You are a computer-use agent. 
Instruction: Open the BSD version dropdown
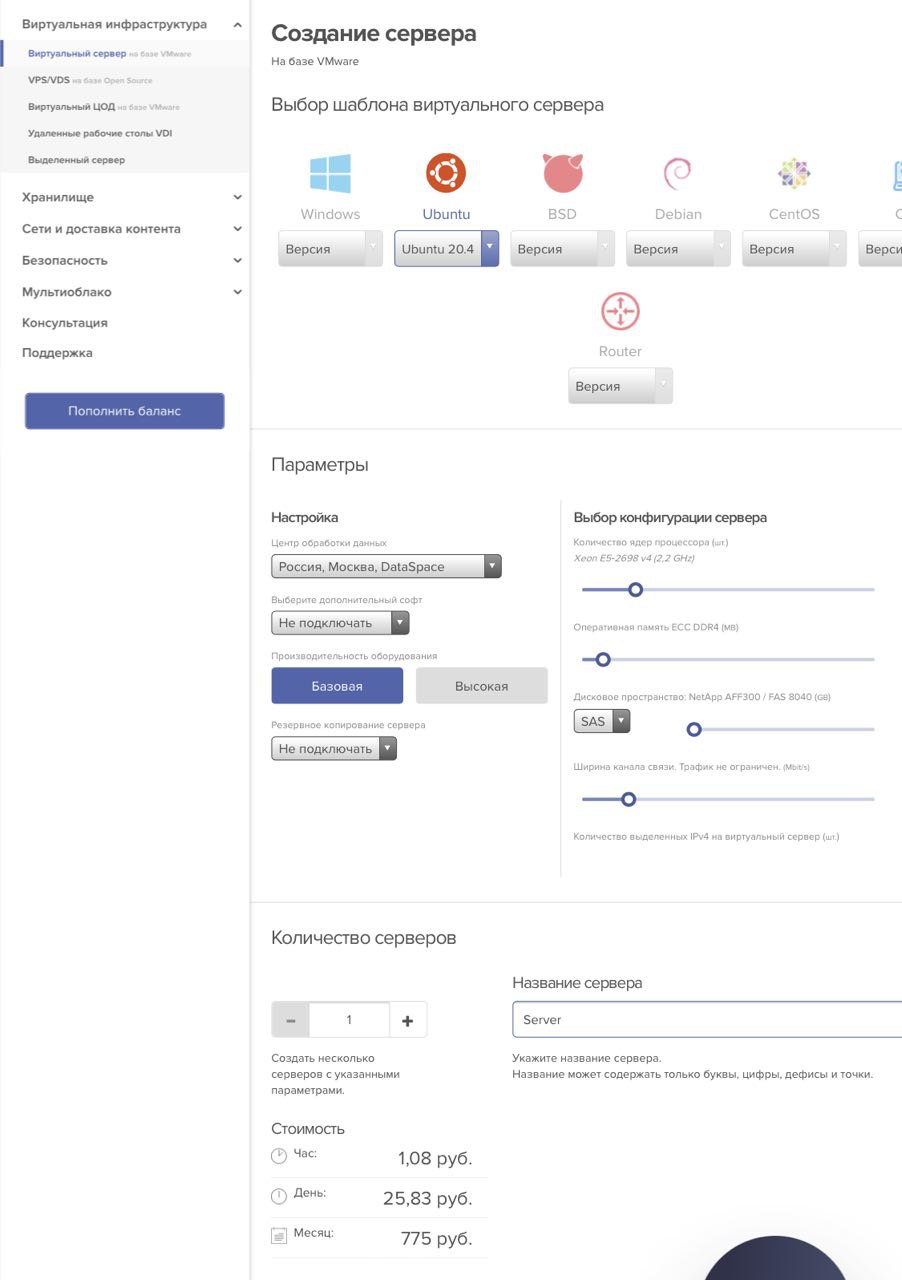pyautogui.click(x=562, y=249)
